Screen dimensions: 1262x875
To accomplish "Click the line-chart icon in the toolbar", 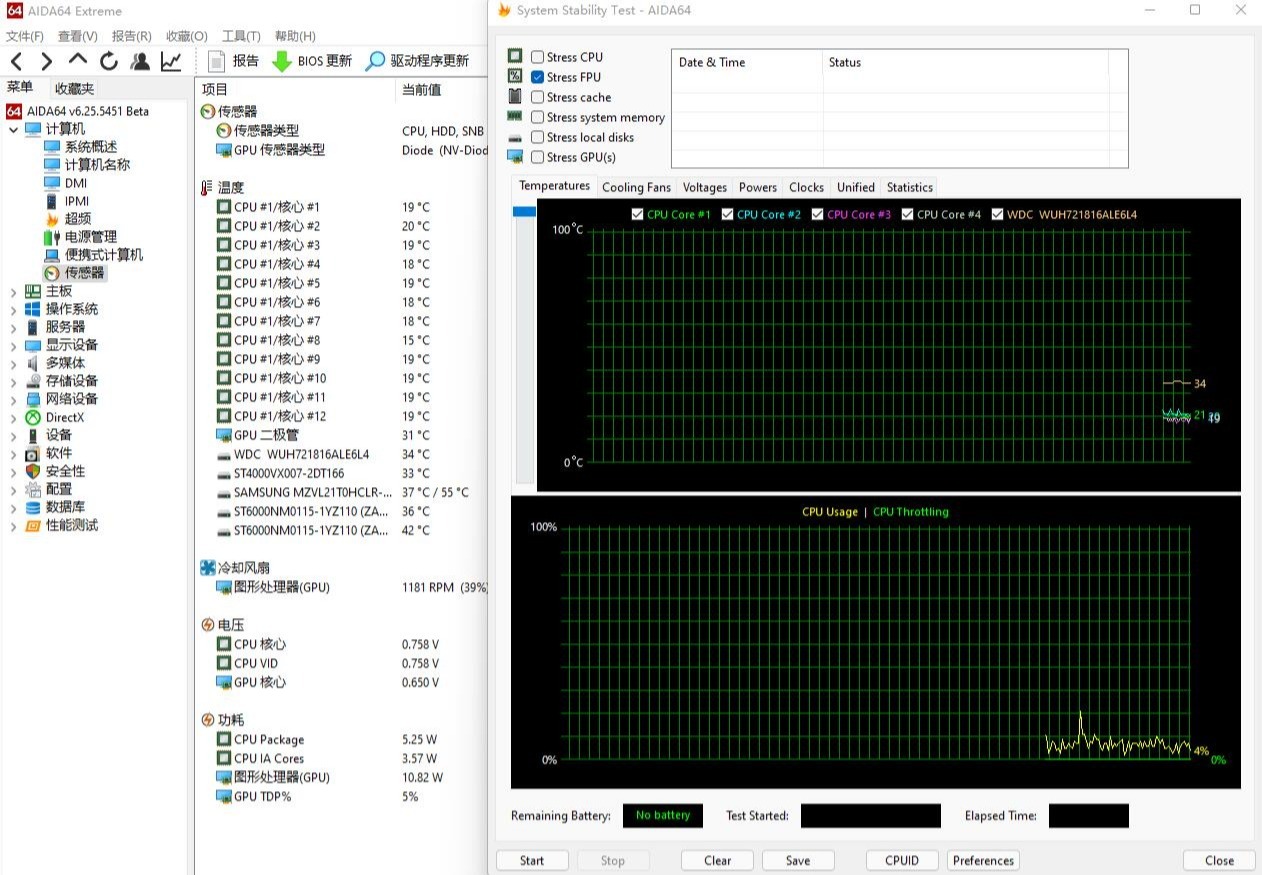I will (x=171, y=61).
